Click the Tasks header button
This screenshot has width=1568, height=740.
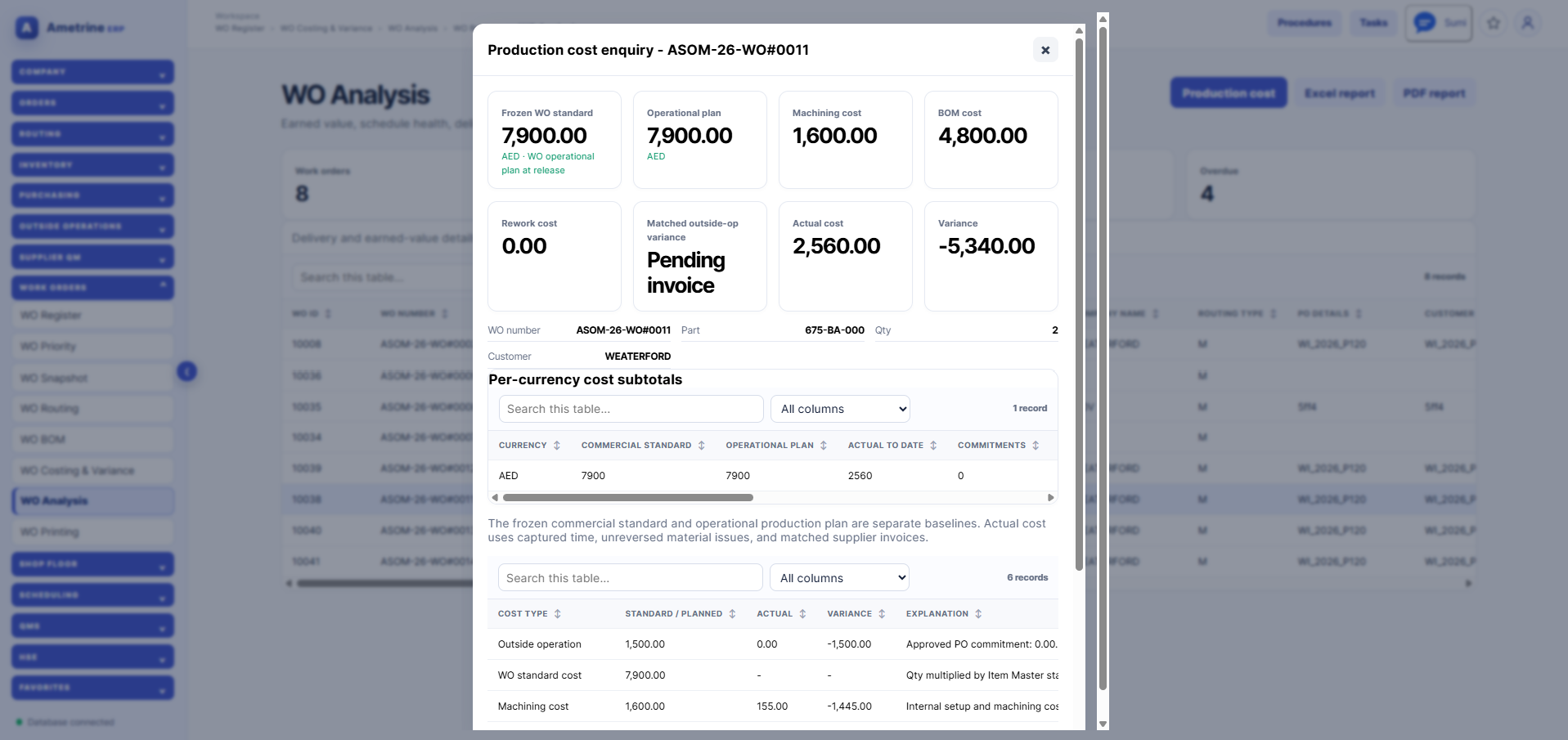1373,23
